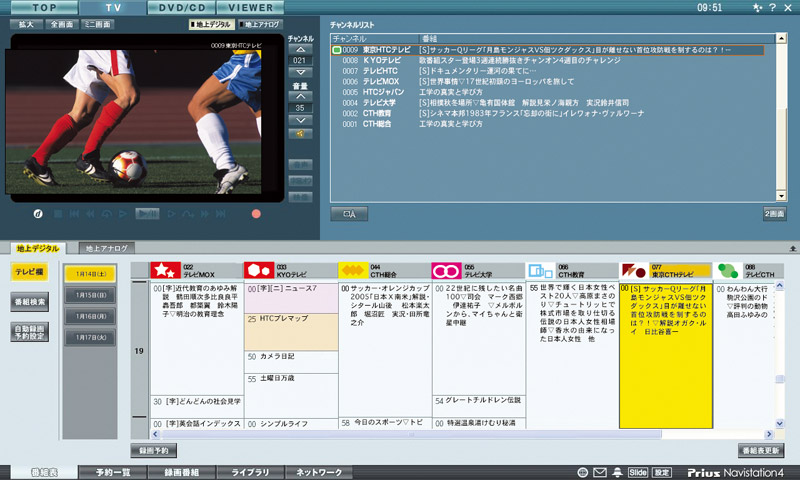
Task: Click skip to end control
Action: [220, 214]
